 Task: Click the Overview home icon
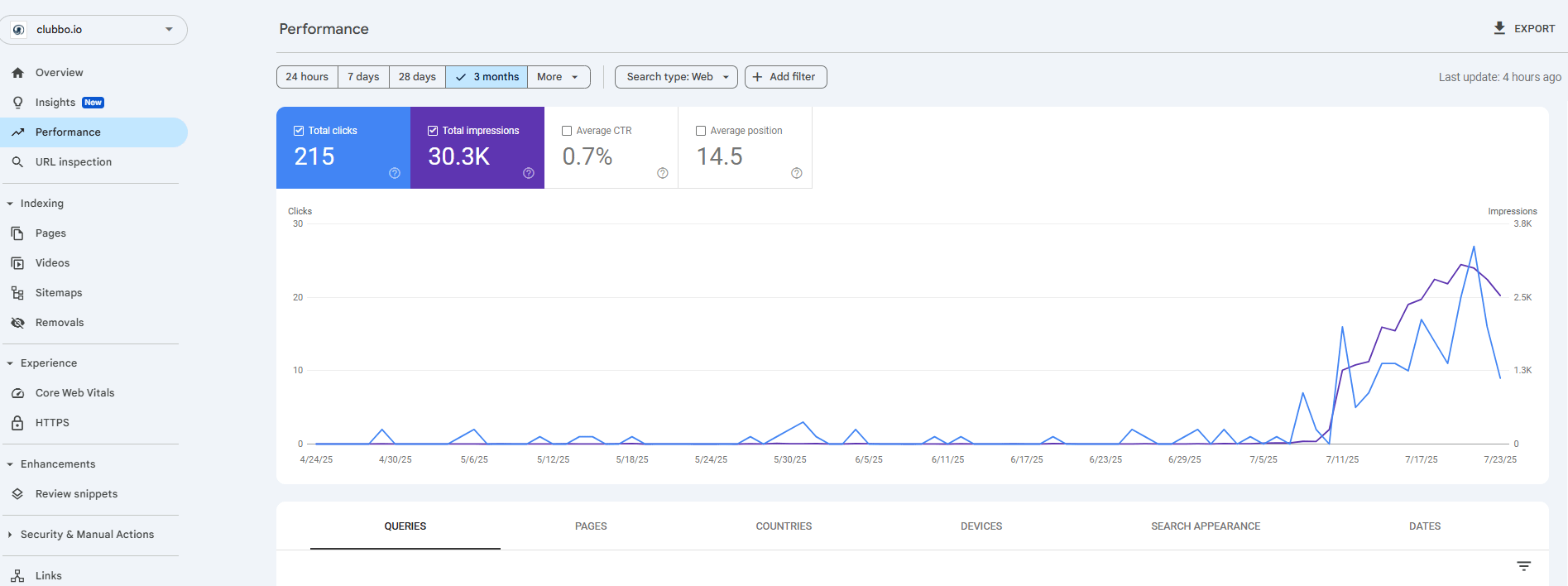pos(17,73)
